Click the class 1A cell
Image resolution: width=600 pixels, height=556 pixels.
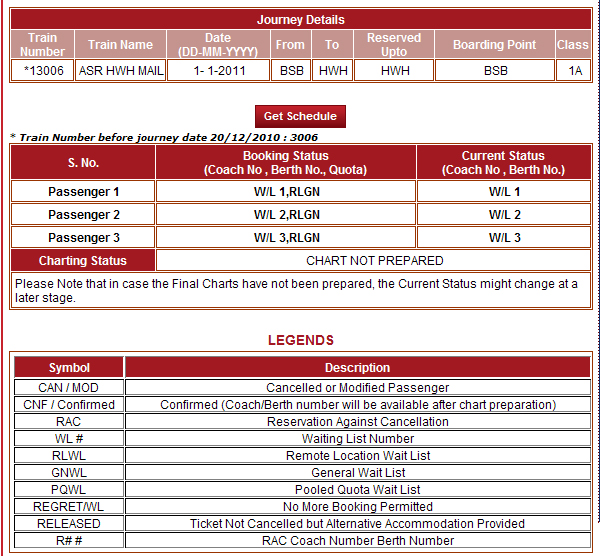(573, 71)
